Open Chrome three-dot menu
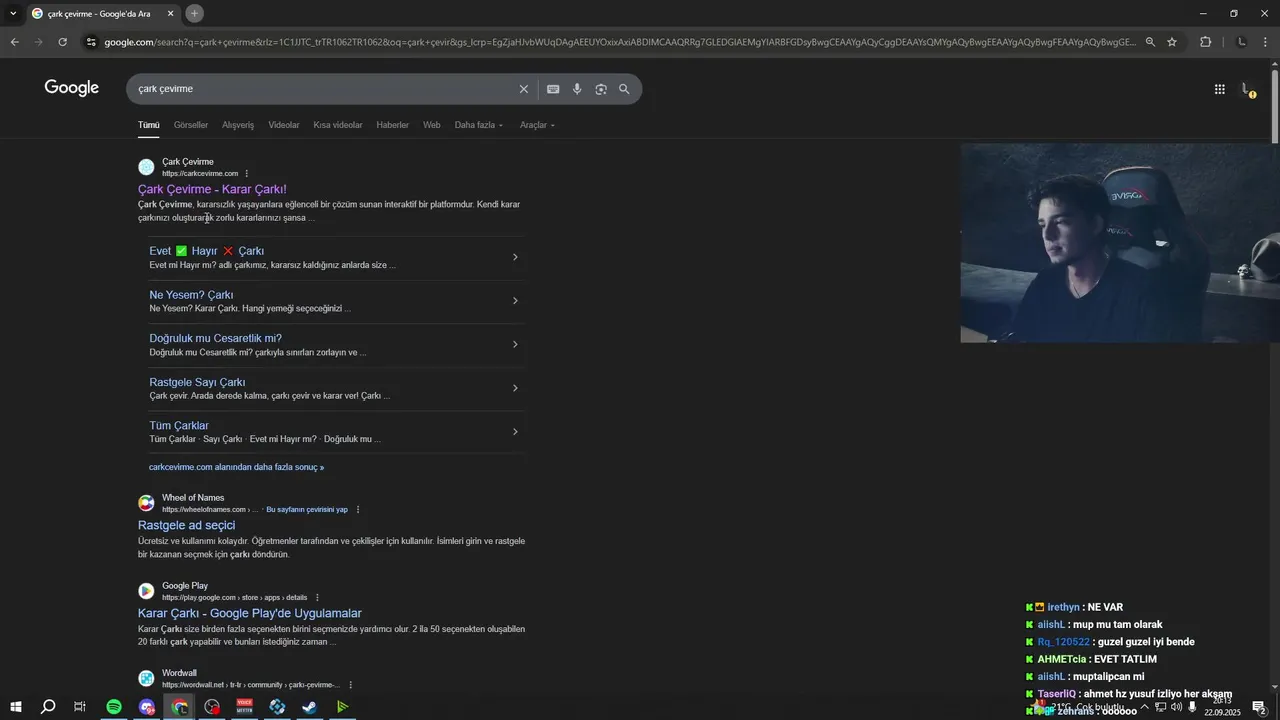Screen dimensions: 1280x720 [1264, 42]
